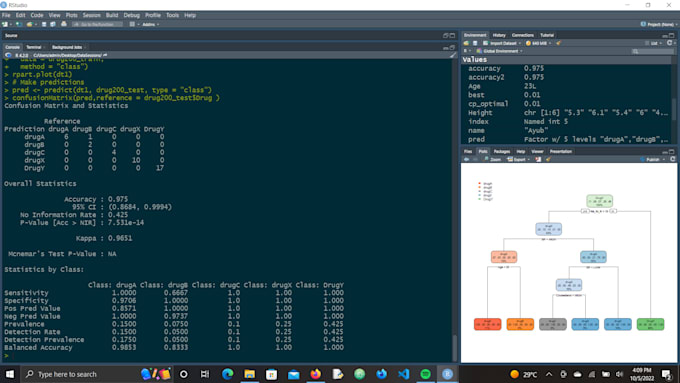This screenshot has height=383, width=680.
Task: Open the List view dropdown in Environment pane
Action: coord(653,43)
